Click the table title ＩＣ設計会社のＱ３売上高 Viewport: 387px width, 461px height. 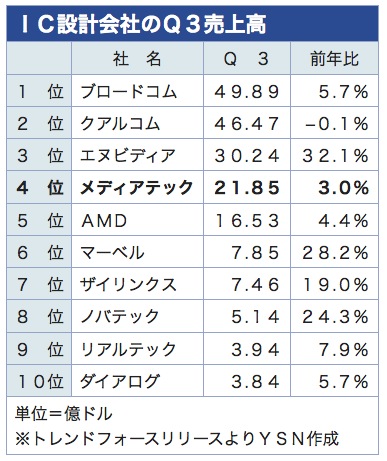click(x=143, y=25)
